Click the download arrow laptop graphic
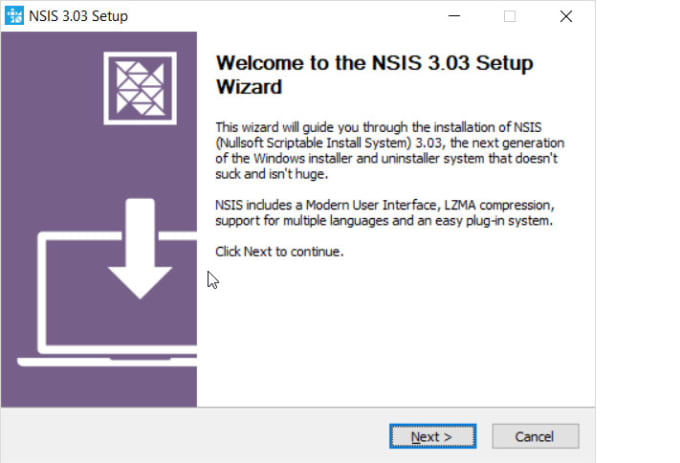Screen dimensions: 680x463 pyautogui.click(x=107, y=283)
